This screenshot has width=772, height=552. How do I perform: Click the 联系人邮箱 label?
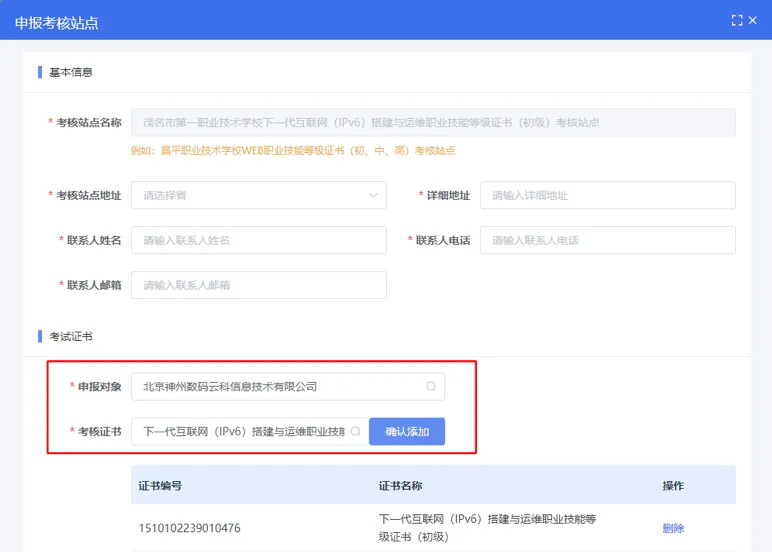coord(94,285)
